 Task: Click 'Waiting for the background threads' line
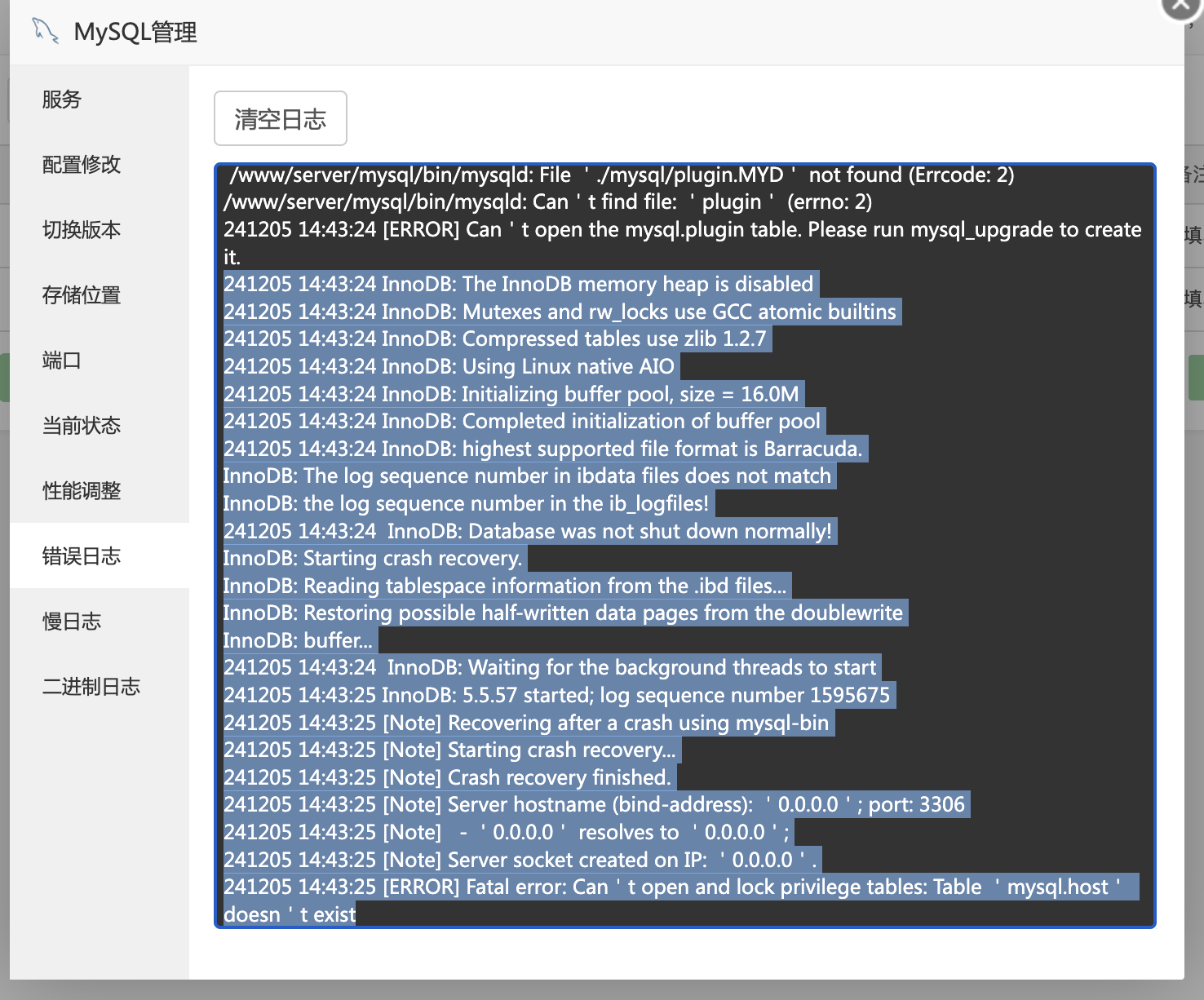point(551,667)
